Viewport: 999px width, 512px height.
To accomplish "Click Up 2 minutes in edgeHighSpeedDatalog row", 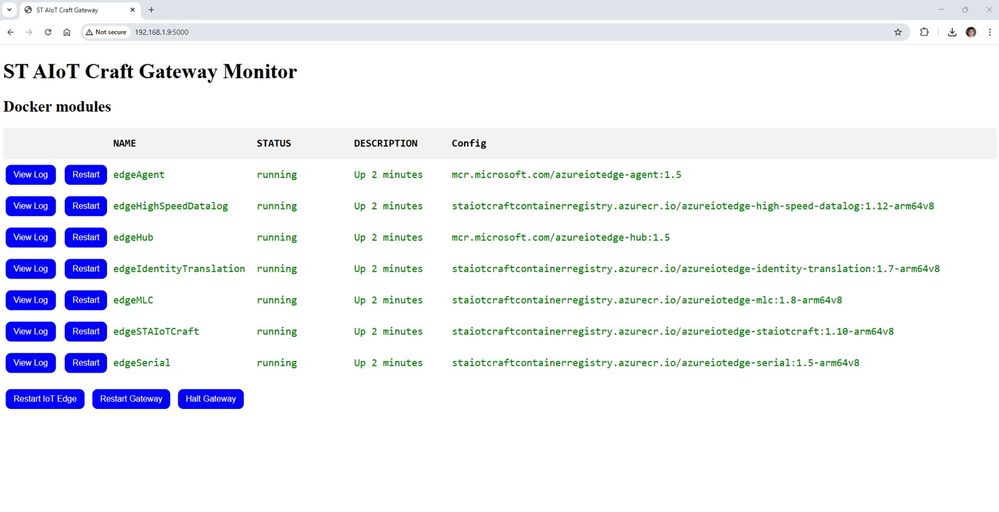I will click(388, 206).
